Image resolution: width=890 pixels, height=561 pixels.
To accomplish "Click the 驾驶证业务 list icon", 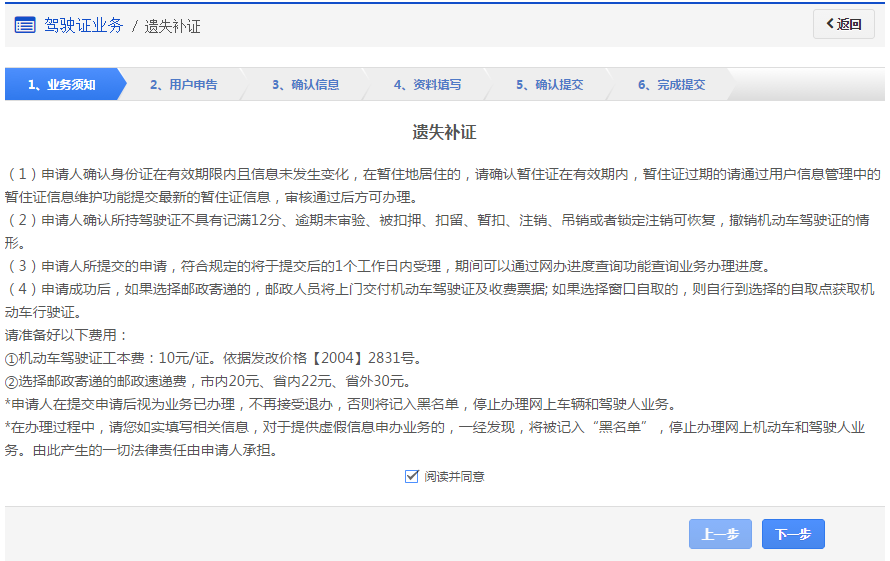I will (x=25, y=26).
